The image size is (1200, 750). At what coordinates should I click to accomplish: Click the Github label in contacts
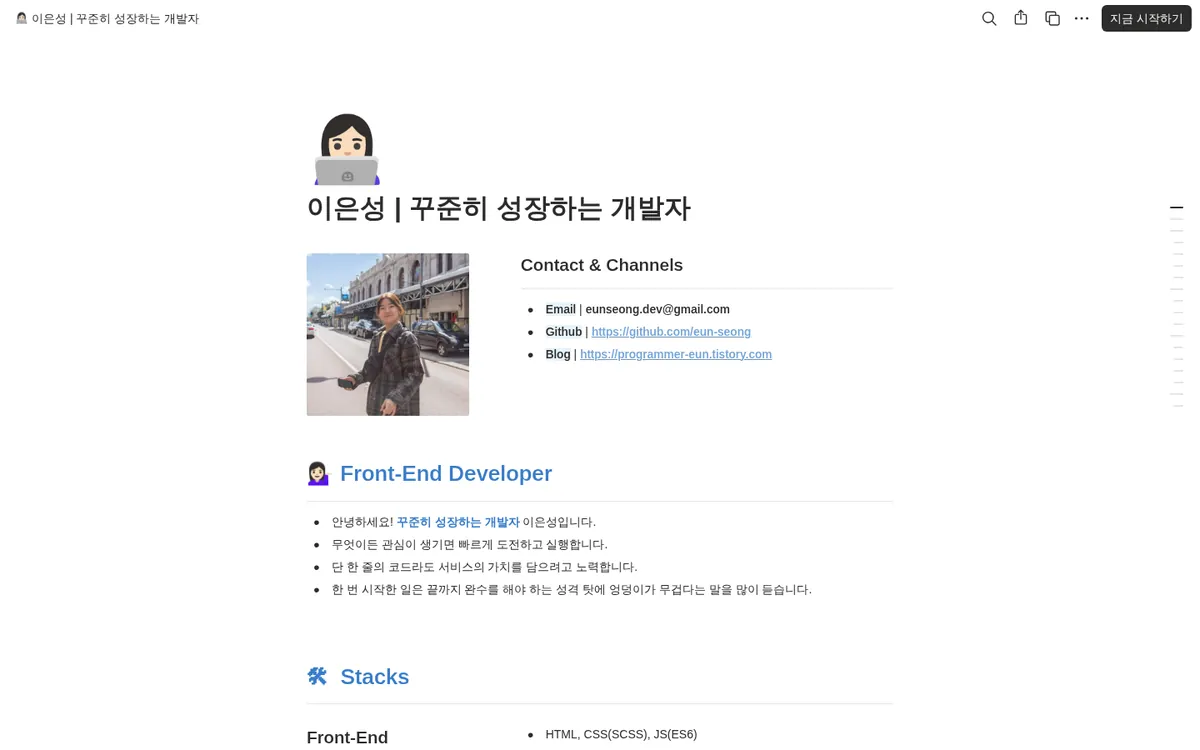[x=563, y=332]
